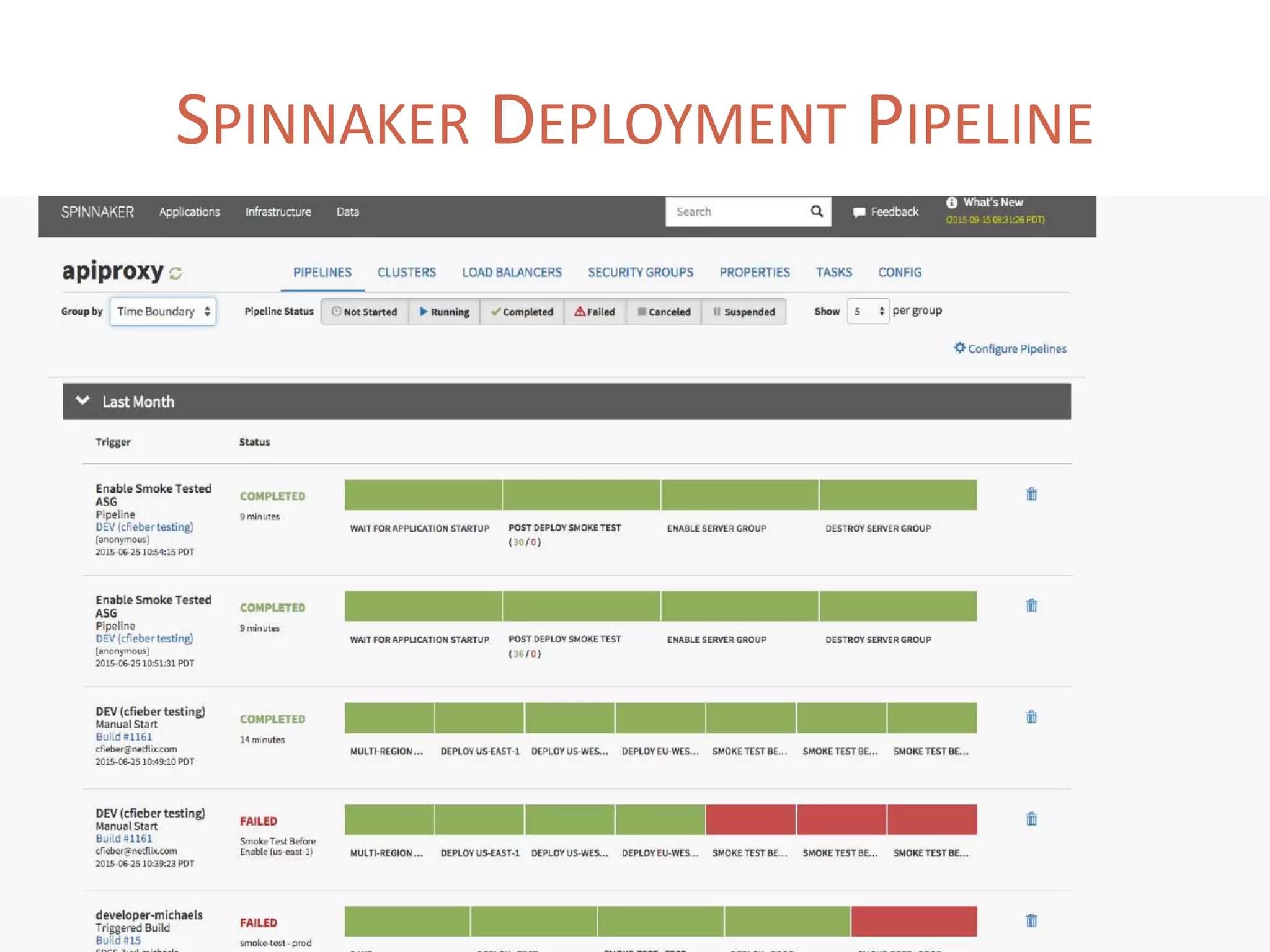
Task: Delete the 10:51:31 PDT pipeline execution
Action: click(1031, 606)
